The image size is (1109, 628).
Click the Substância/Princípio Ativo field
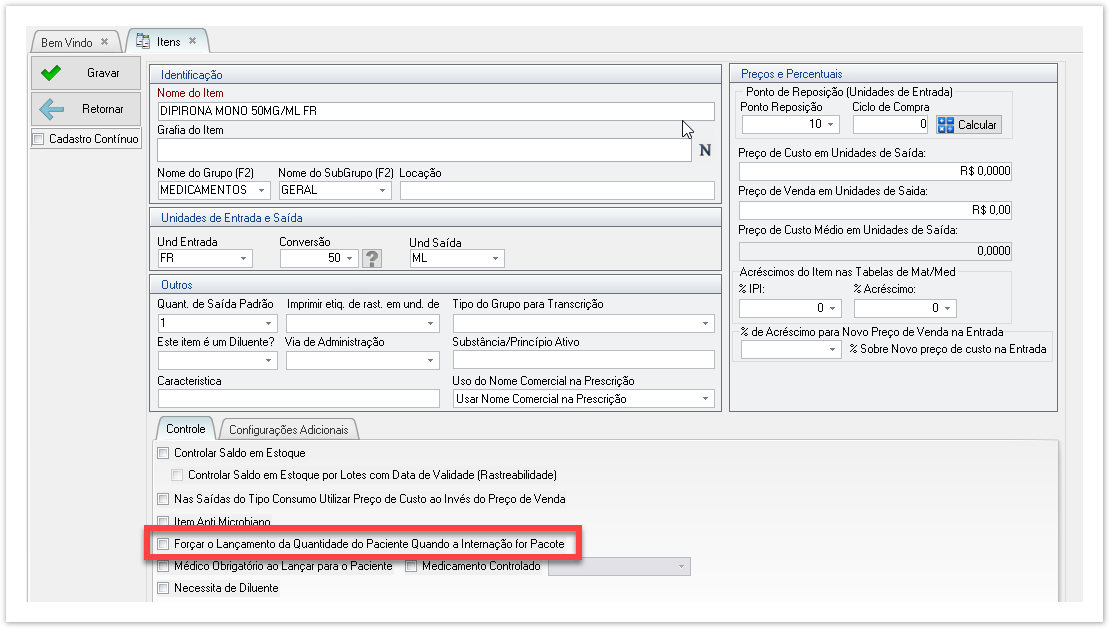pyautogui.click(x=583, y=360)
